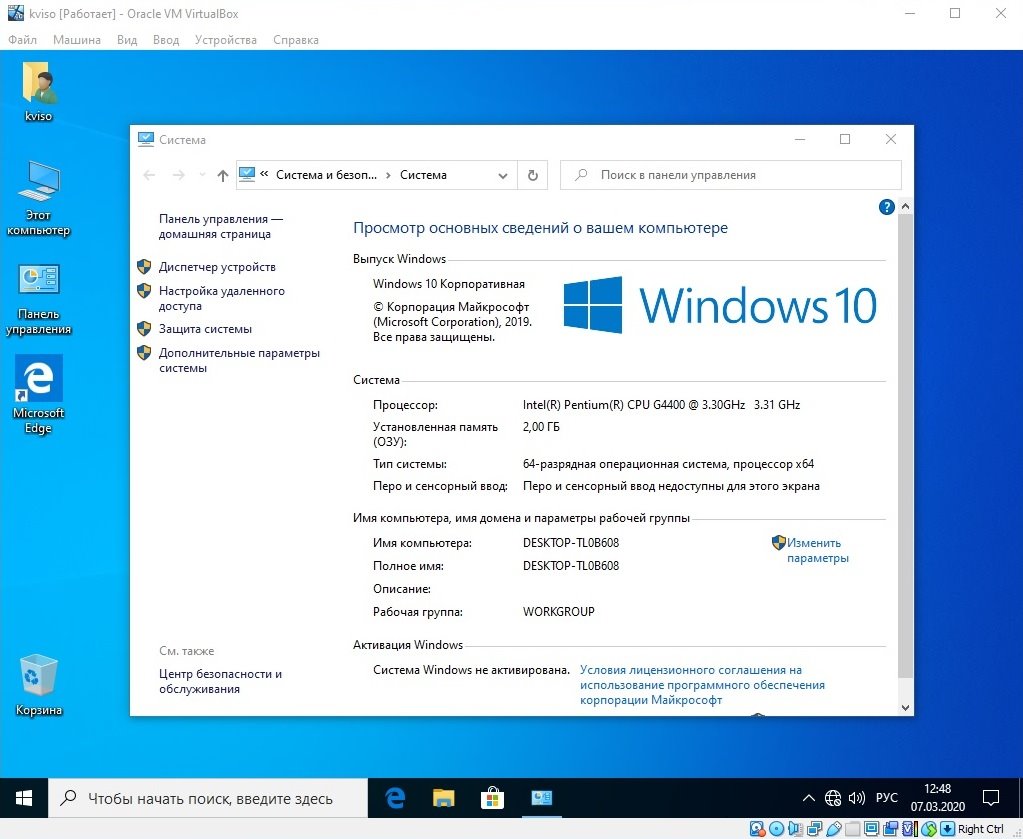Screen dimensions: 1023x839
Task: Open the license agreement terms link
Action: pos(702,685)
